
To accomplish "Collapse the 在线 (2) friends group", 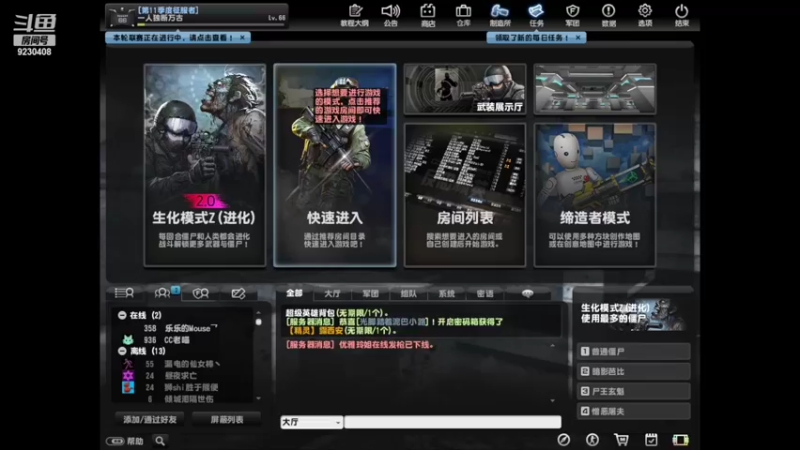I will click(122, 315).
